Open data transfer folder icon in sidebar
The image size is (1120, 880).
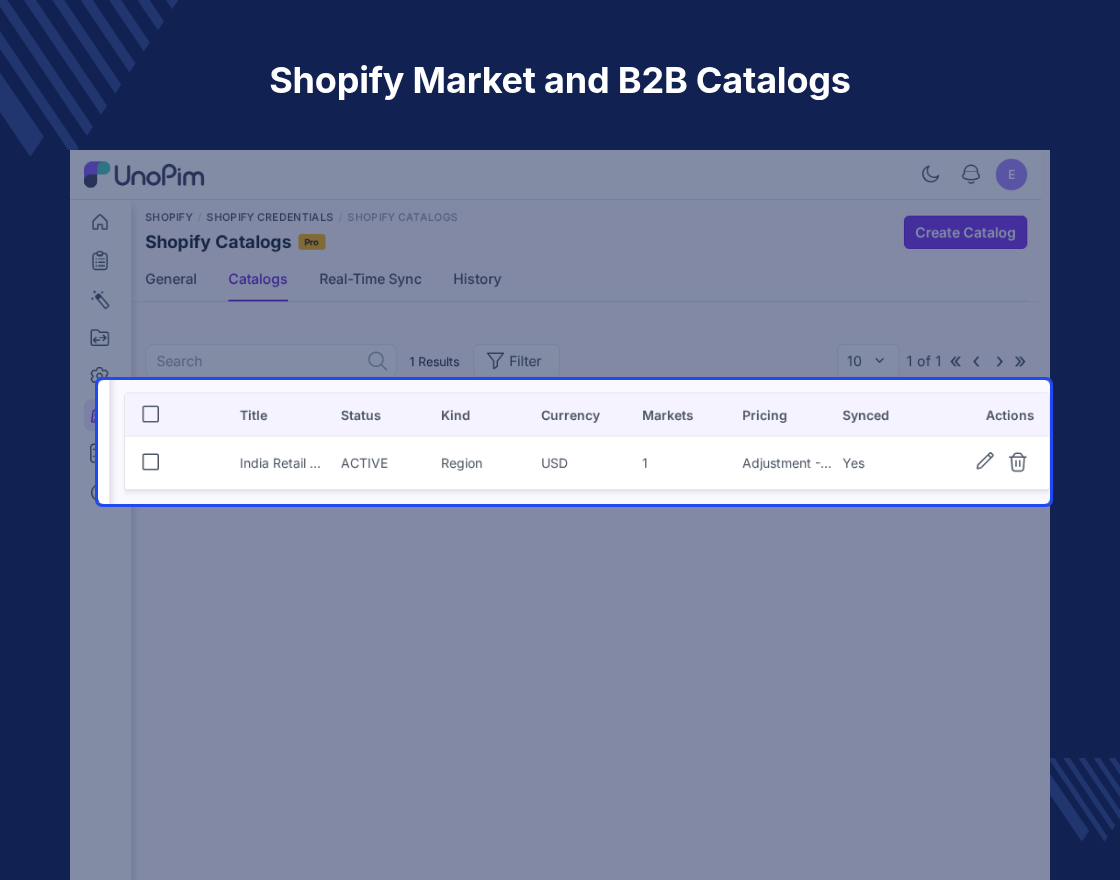(x=100, y=338)
